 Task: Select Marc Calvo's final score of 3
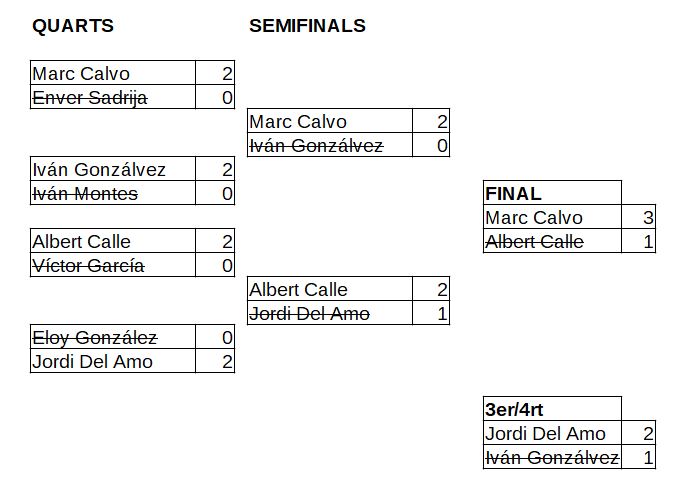639,218
